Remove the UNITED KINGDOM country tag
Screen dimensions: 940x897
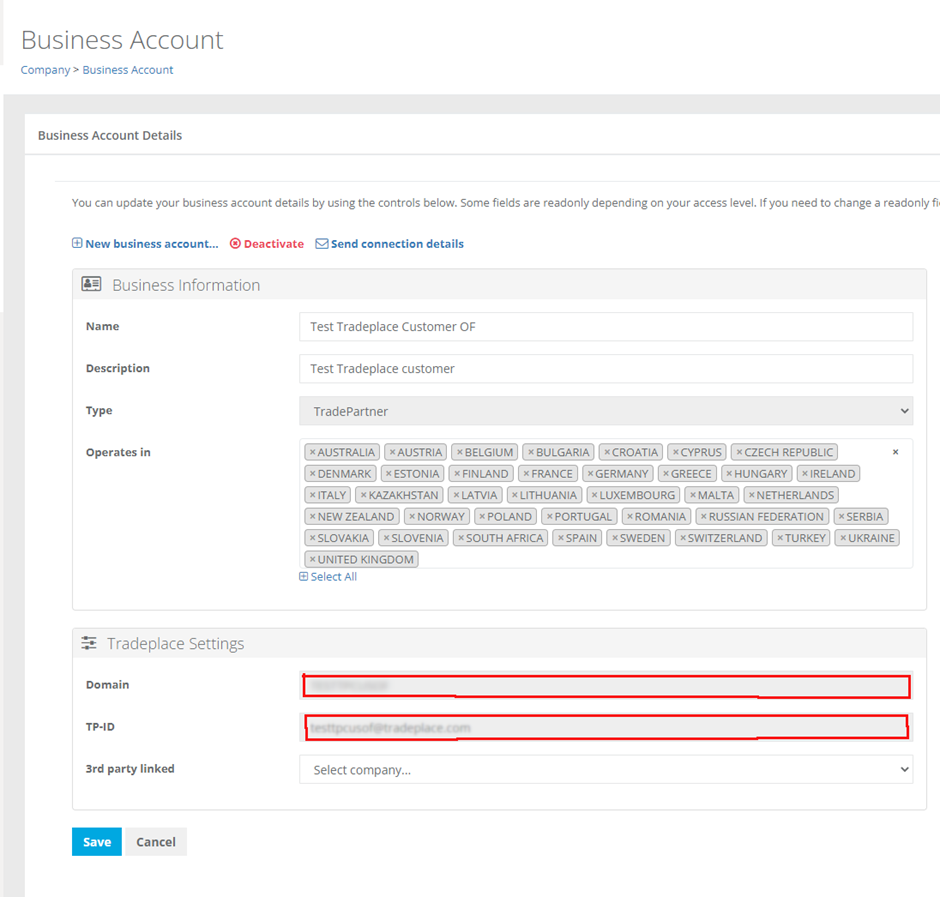click(312, 560)
